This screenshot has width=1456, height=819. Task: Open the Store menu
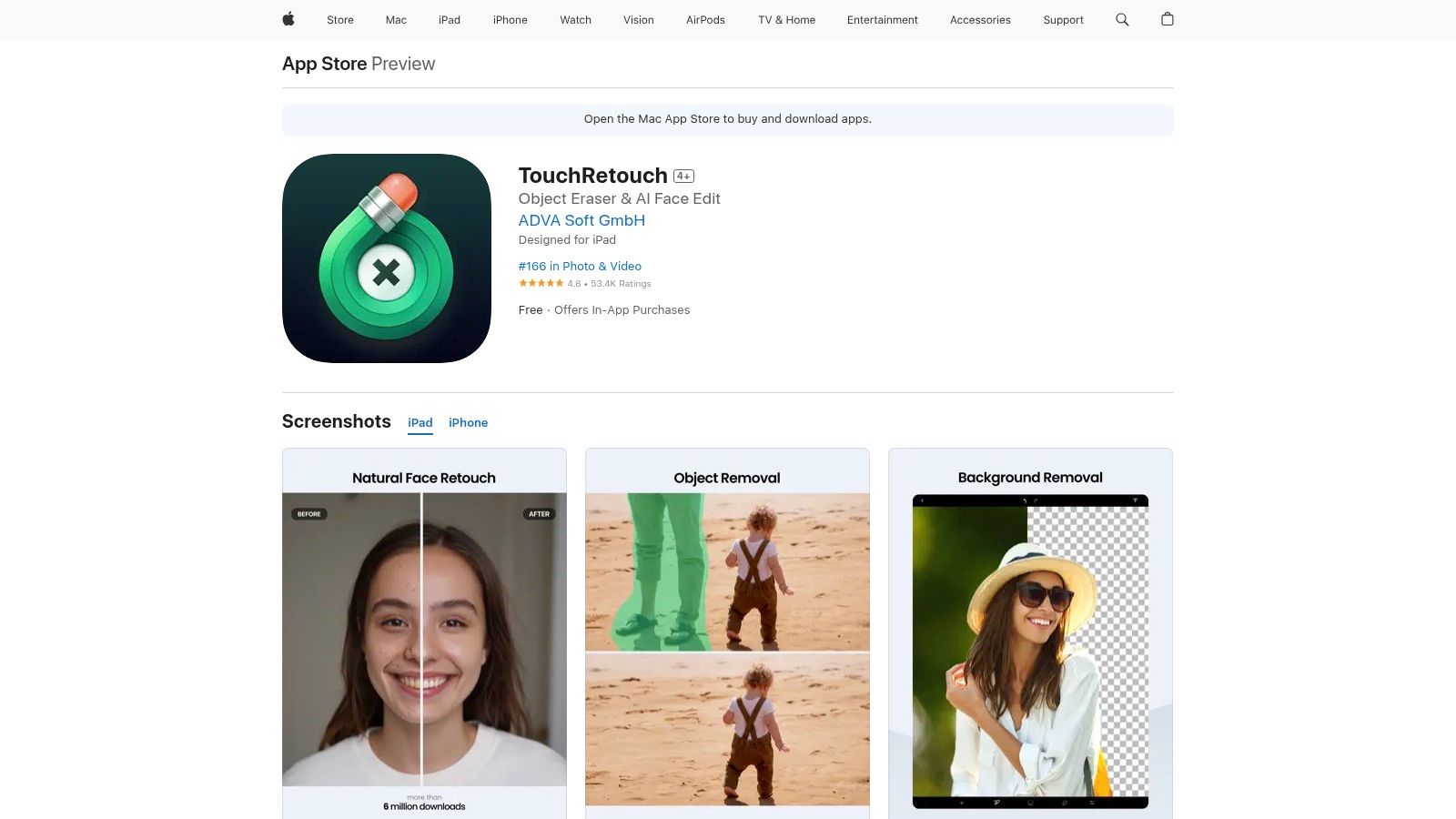(x=340, y=20)
